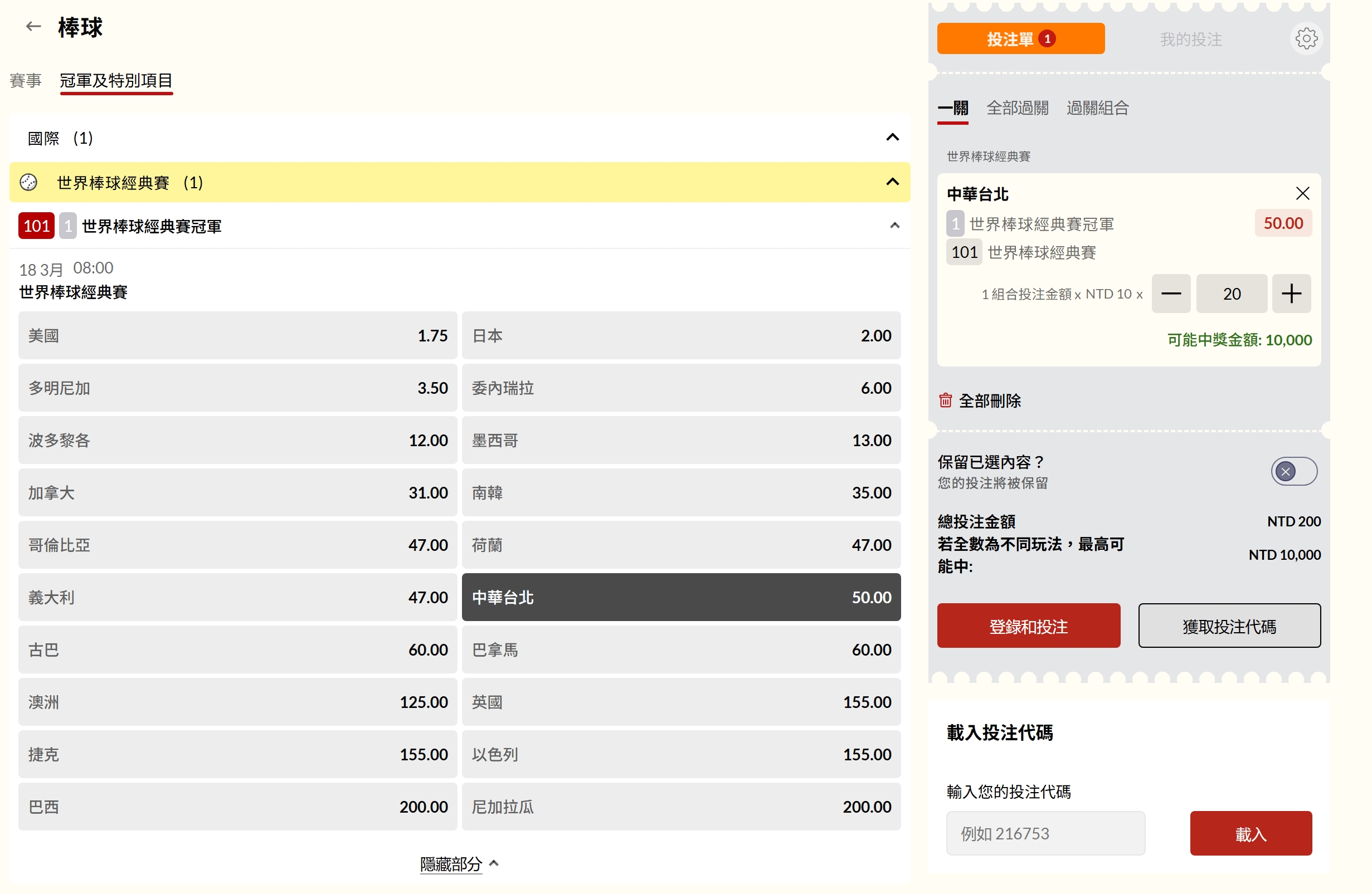Toggle 保留已選內容 switch
The width and height of the screenshot is (1372, 894).
point(1293,472)
